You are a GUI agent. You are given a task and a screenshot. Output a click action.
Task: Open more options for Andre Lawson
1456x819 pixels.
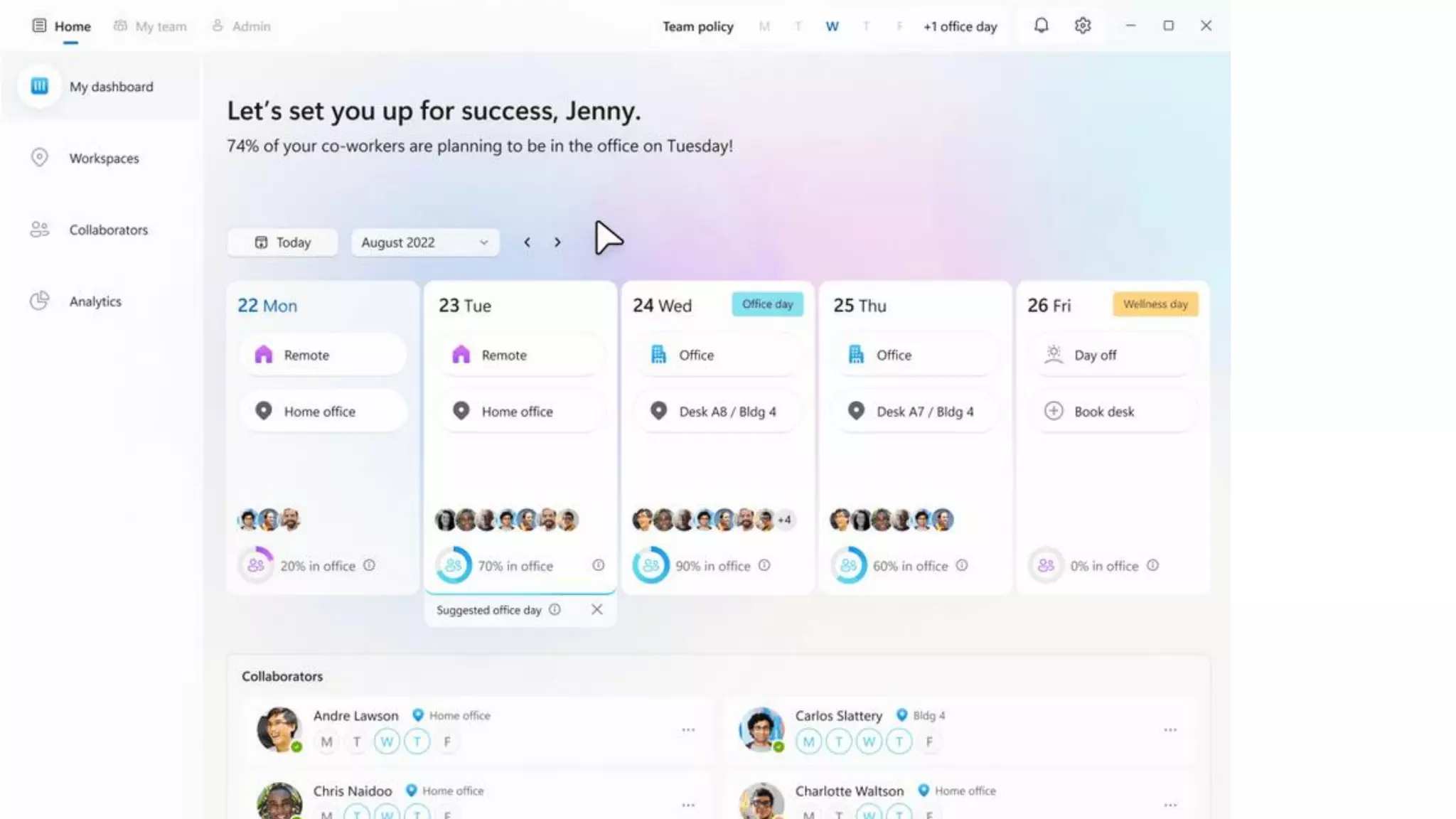[x=687, y=729]
